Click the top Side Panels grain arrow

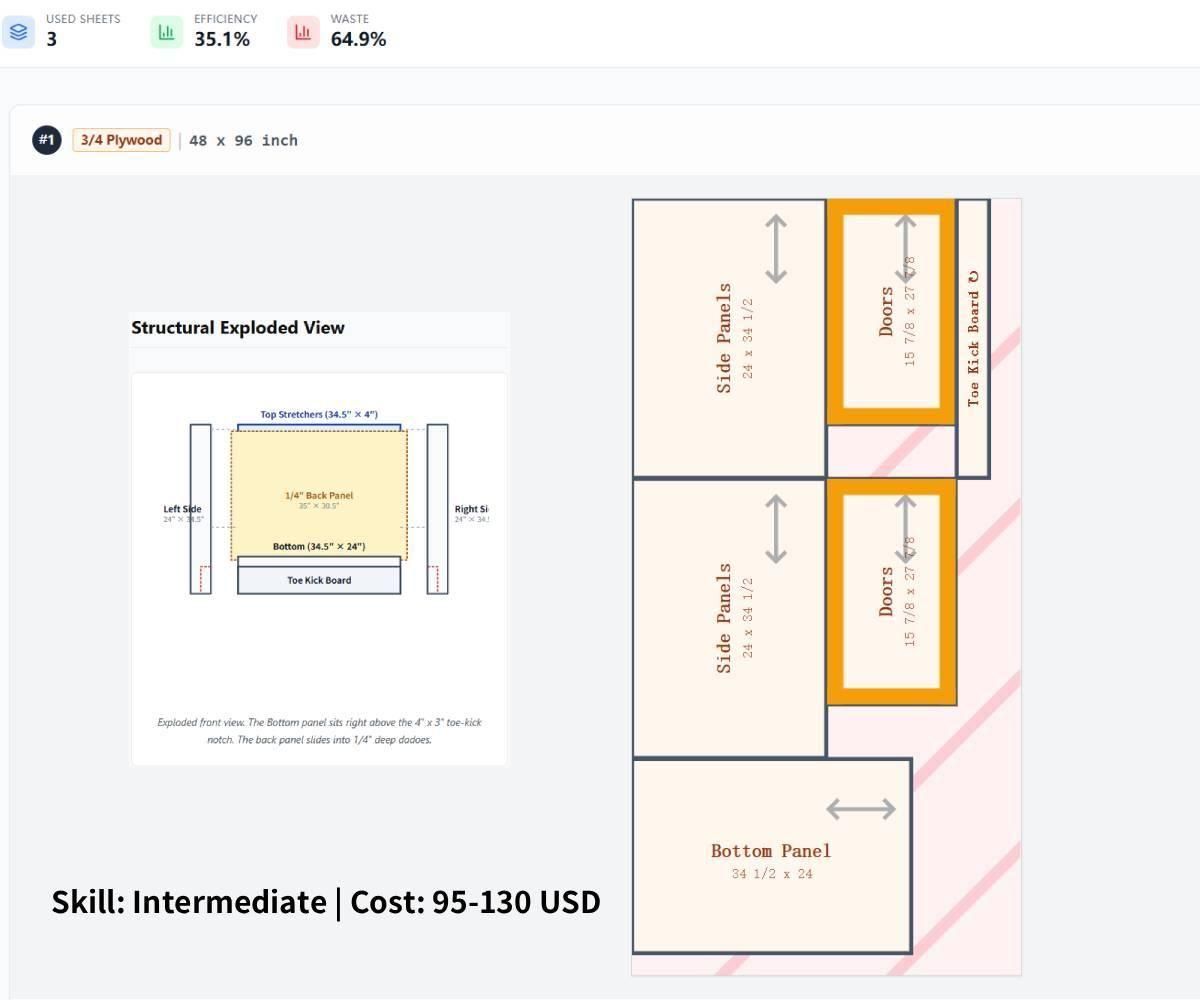[x=776, y=249]
